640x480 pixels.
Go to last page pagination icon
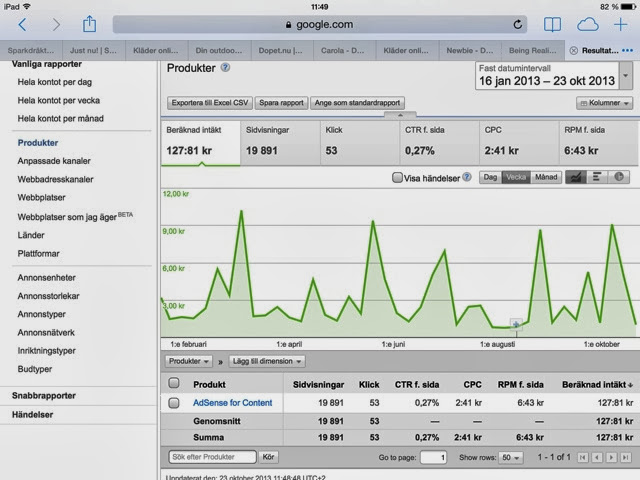[x=625, y=458]
